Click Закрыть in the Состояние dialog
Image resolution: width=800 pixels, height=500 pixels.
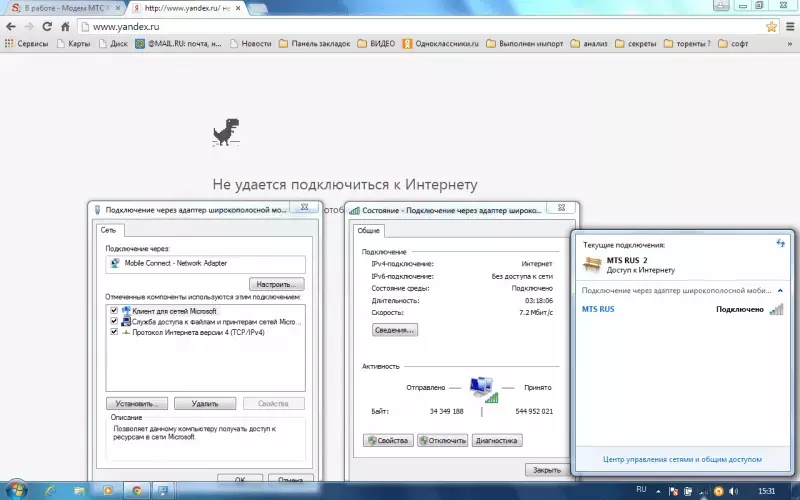(546, 470)
